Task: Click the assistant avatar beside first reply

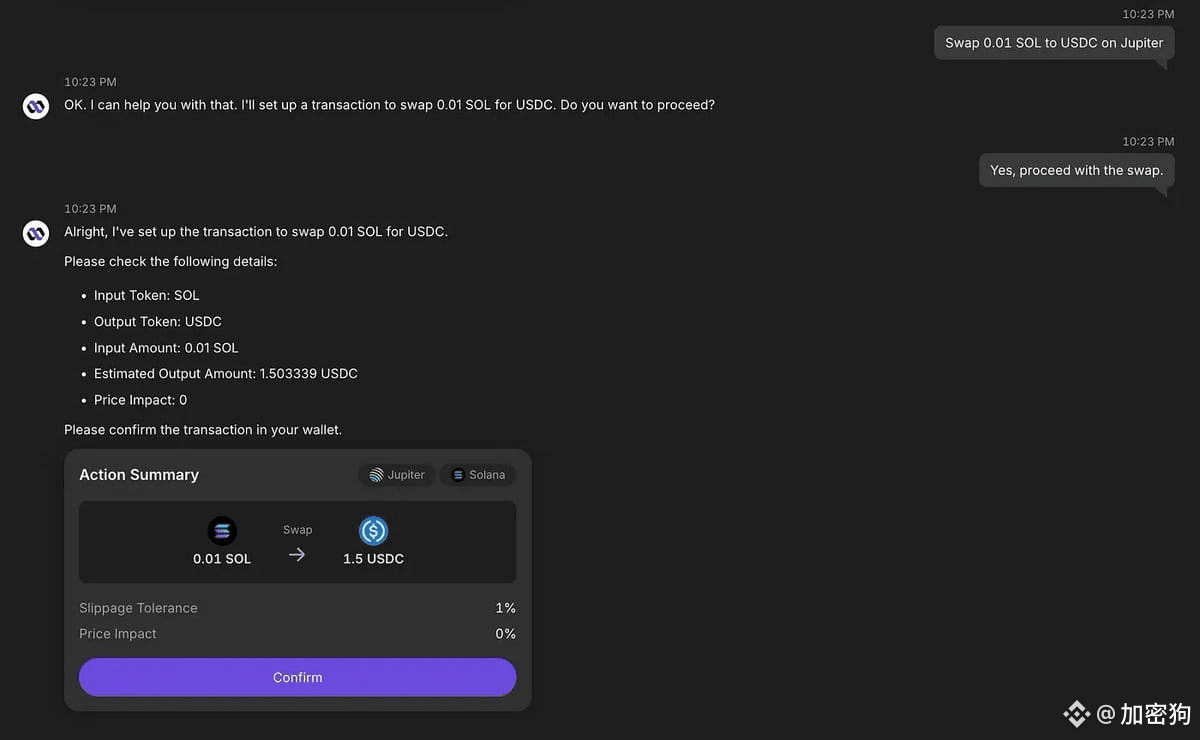Action: point(36,106)
